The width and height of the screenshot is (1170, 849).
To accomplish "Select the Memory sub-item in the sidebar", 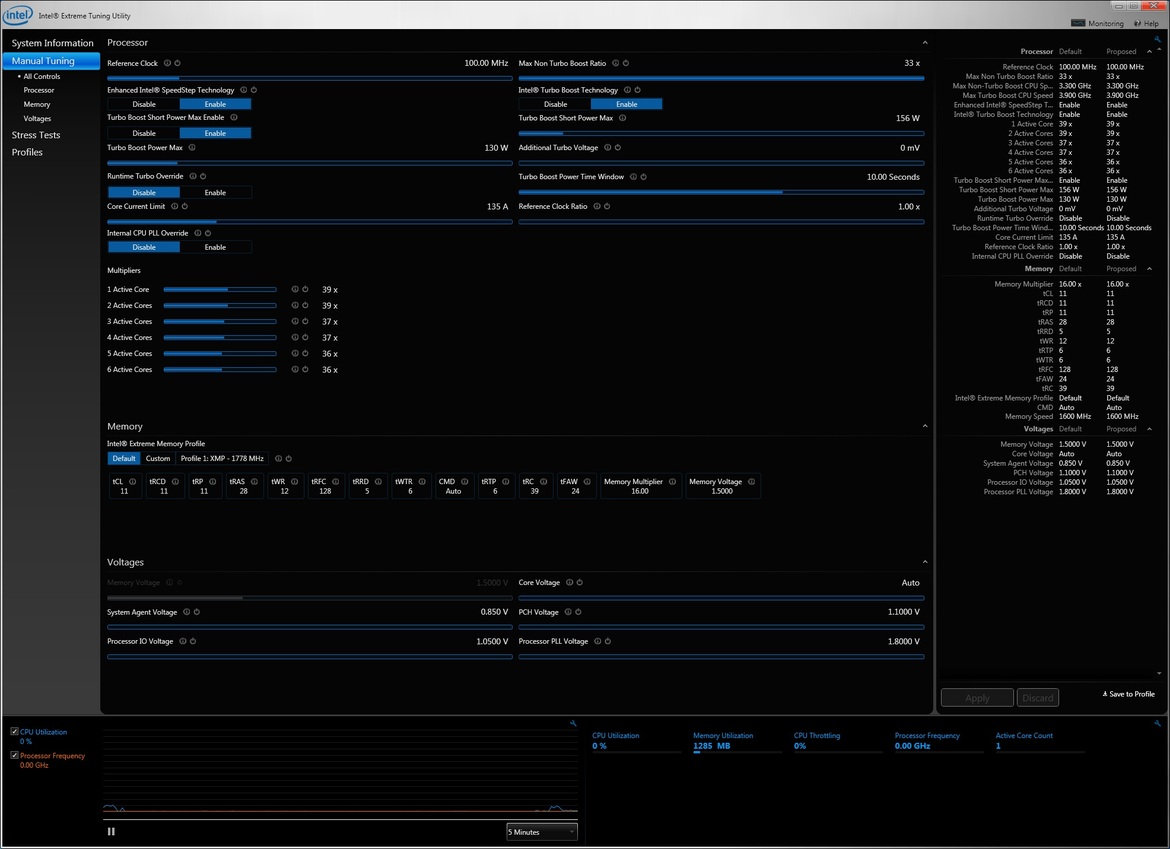I will click(37, 104).
